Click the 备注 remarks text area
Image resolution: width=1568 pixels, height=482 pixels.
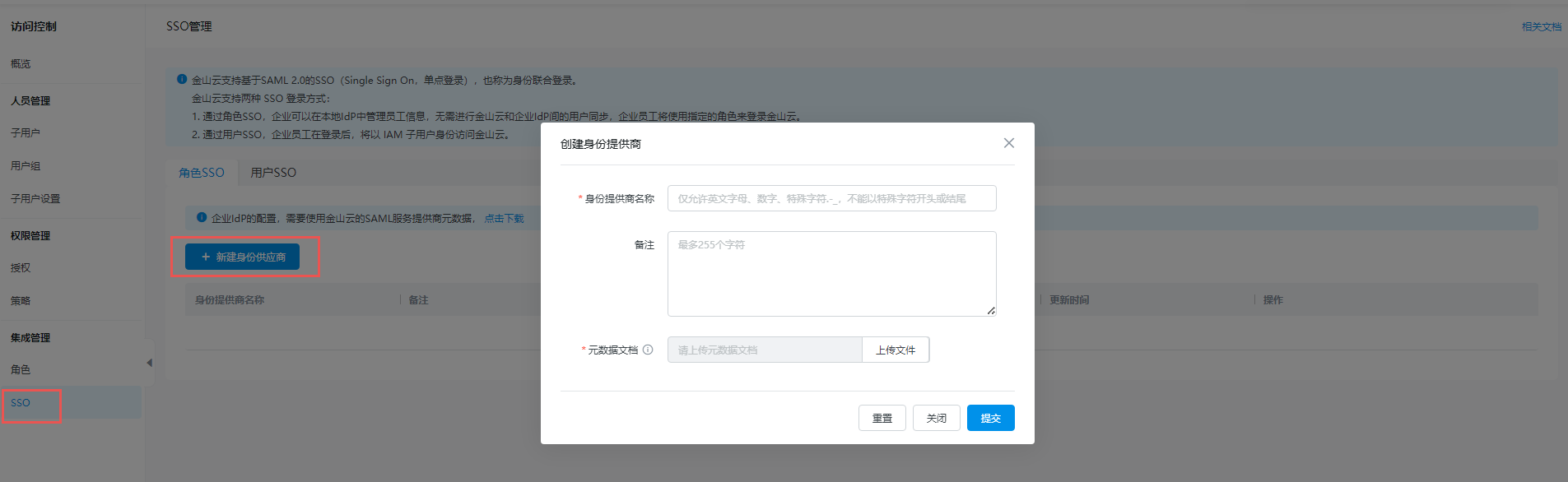pyautogui.click(x=831, y=273)
